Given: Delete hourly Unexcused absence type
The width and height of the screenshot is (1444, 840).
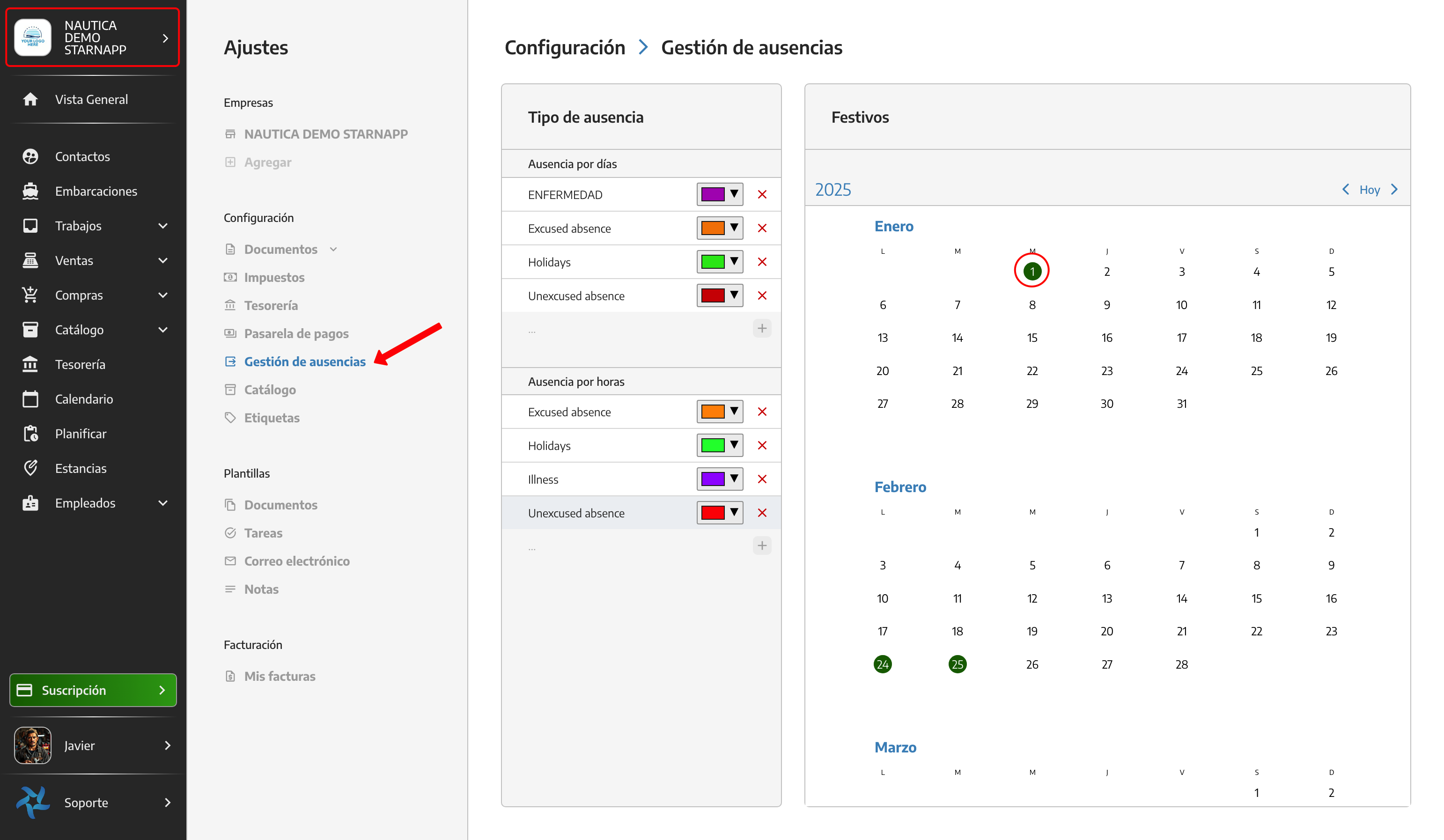Looking at the screenshot, I should click(x=762, y=513).
